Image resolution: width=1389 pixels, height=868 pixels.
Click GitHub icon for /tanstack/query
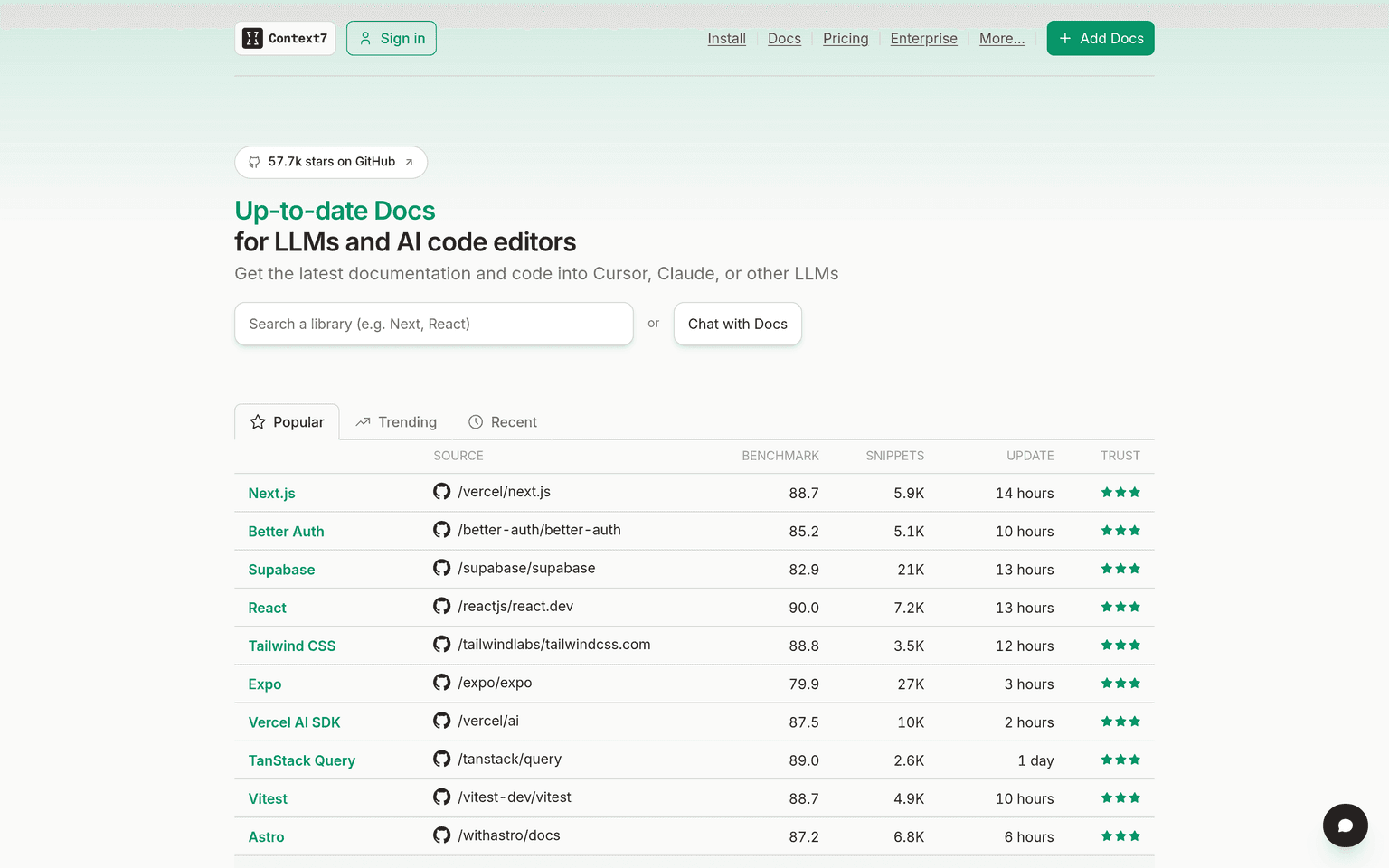(x=441, y=759)
